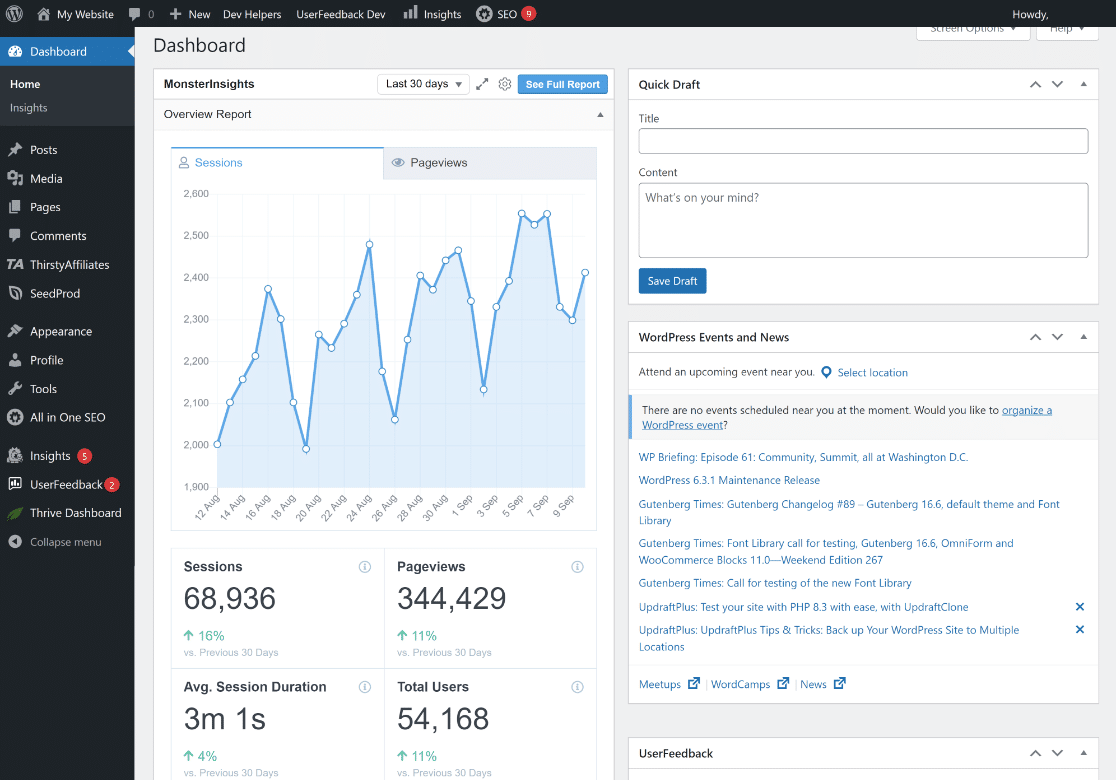Open Insights in the top admin bar
1116x780 pixels.
pos(433,14)
